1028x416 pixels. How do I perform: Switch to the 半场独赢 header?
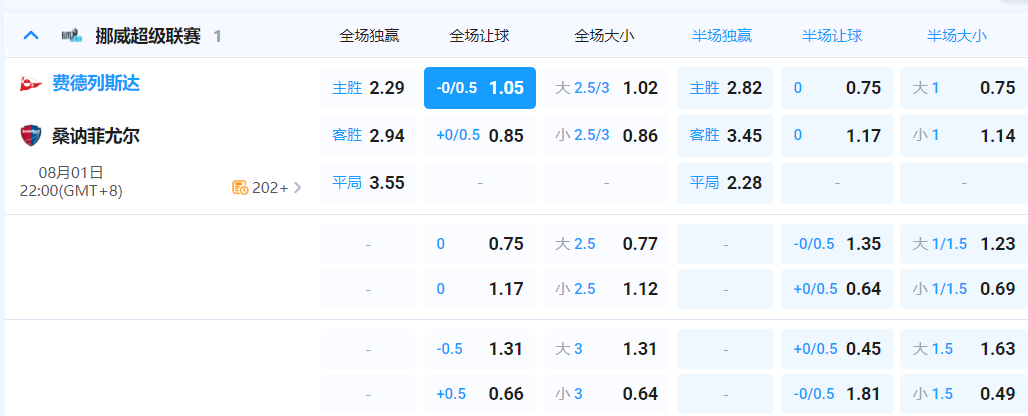pos(722,36)
